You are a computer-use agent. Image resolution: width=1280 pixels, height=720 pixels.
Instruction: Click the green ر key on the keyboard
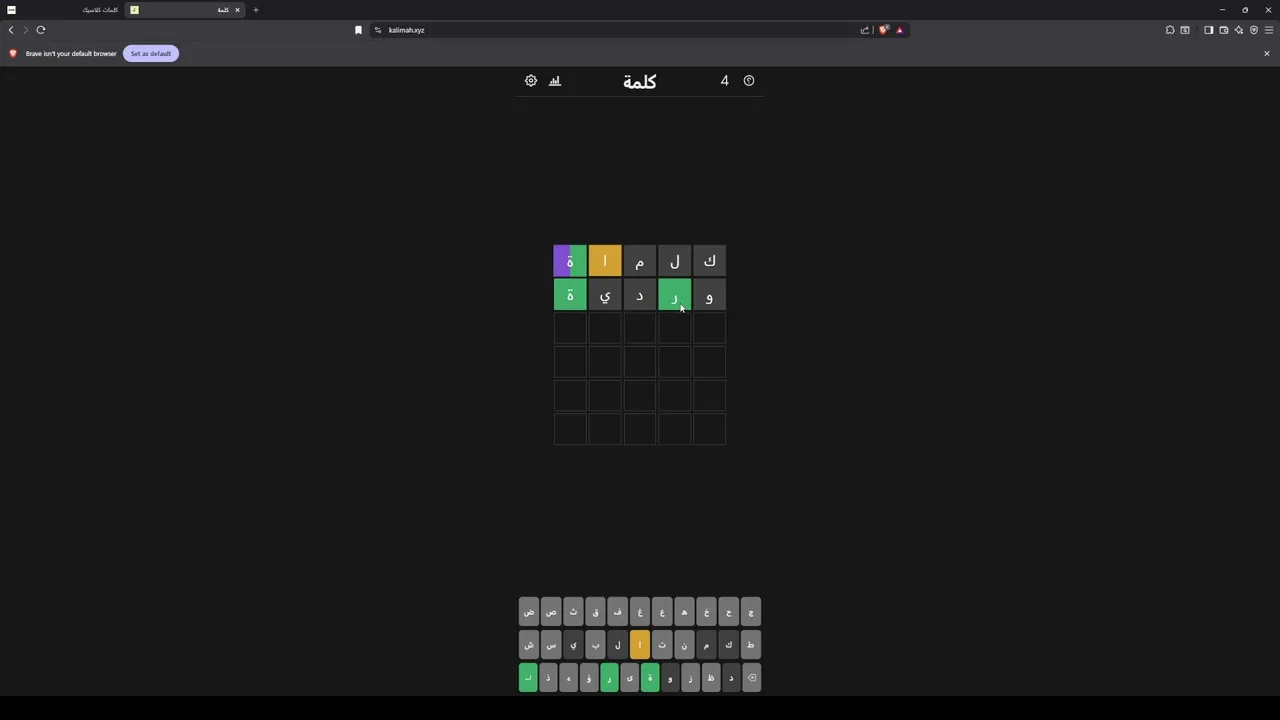[609, 678]
